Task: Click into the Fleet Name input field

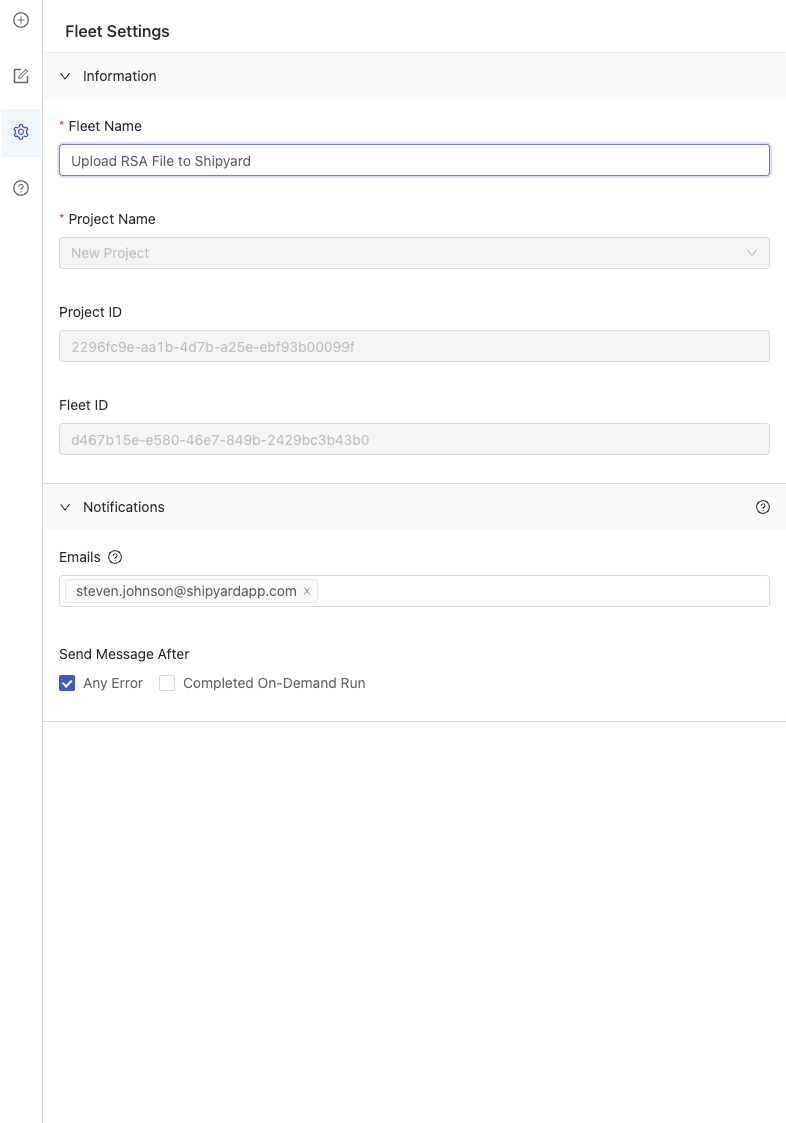Action: click(x=414, y=160)
